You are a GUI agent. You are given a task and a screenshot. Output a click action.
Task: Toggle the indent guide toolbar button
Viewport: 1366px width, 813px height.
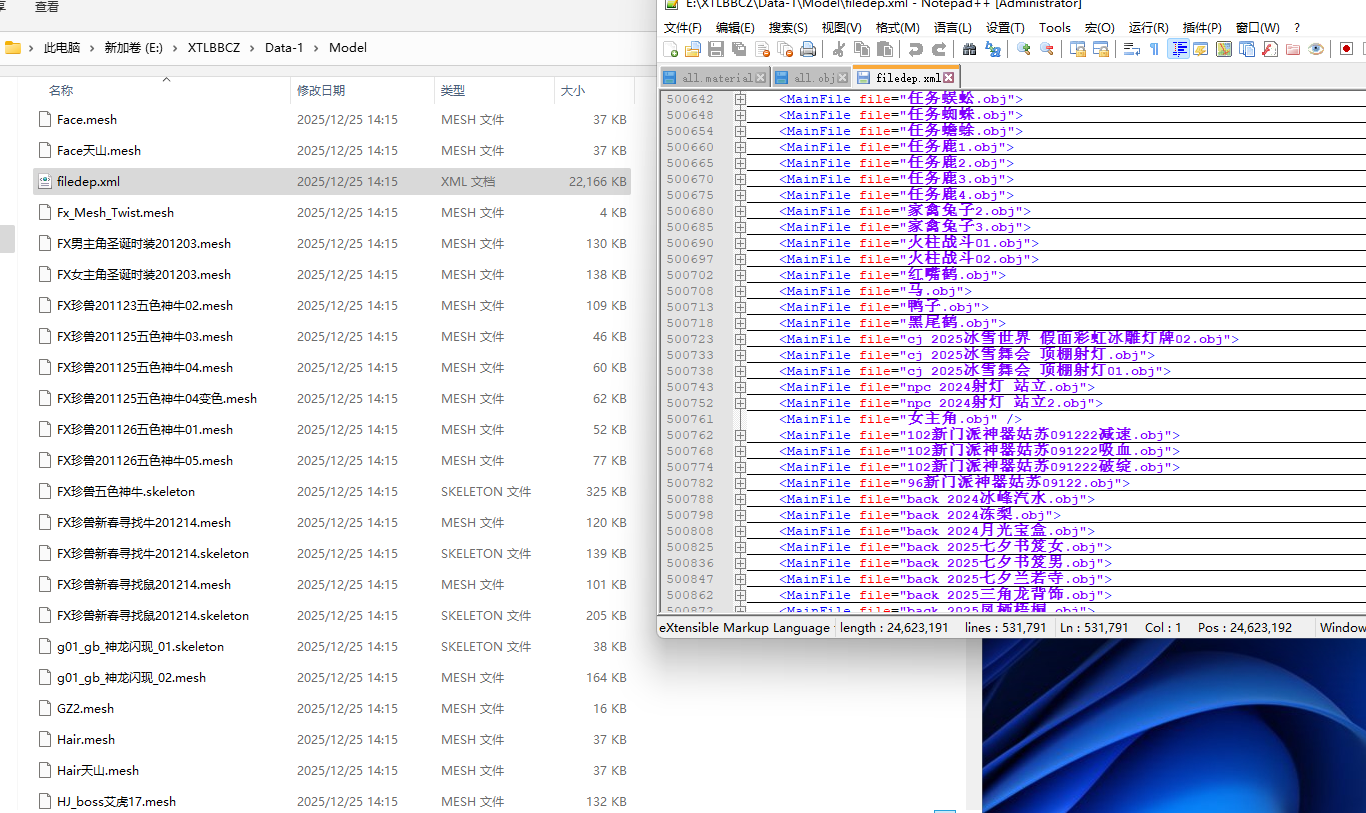point(1178,49)
